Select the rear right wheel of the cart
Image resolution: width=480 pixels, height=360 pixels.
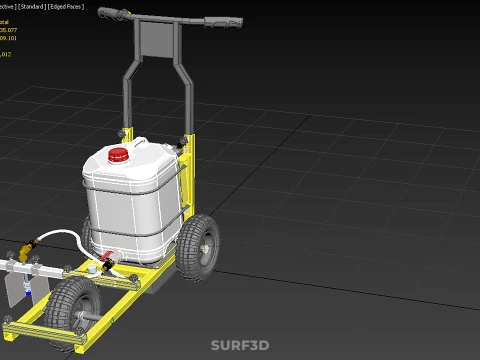tap(197, 247)
